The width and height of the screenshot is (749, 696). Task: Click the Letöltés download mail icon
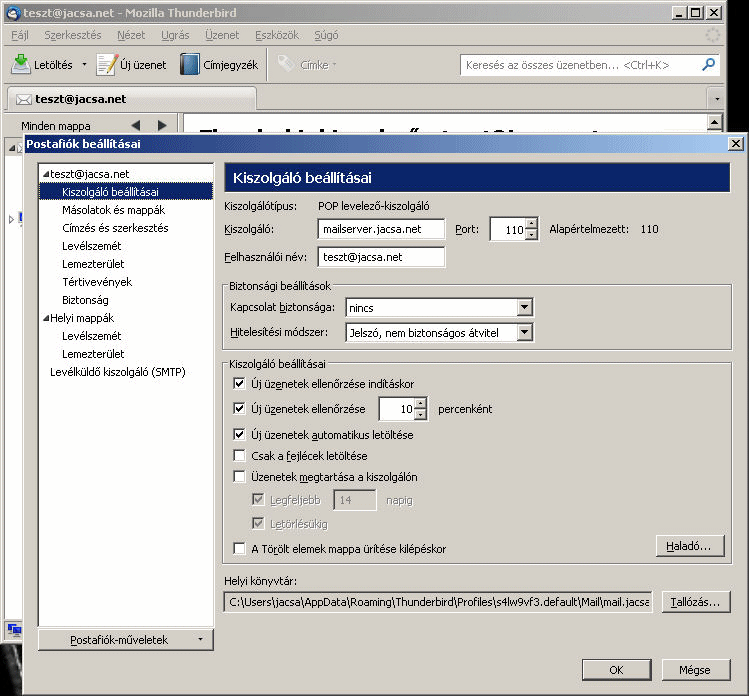[x=21, y=64]
